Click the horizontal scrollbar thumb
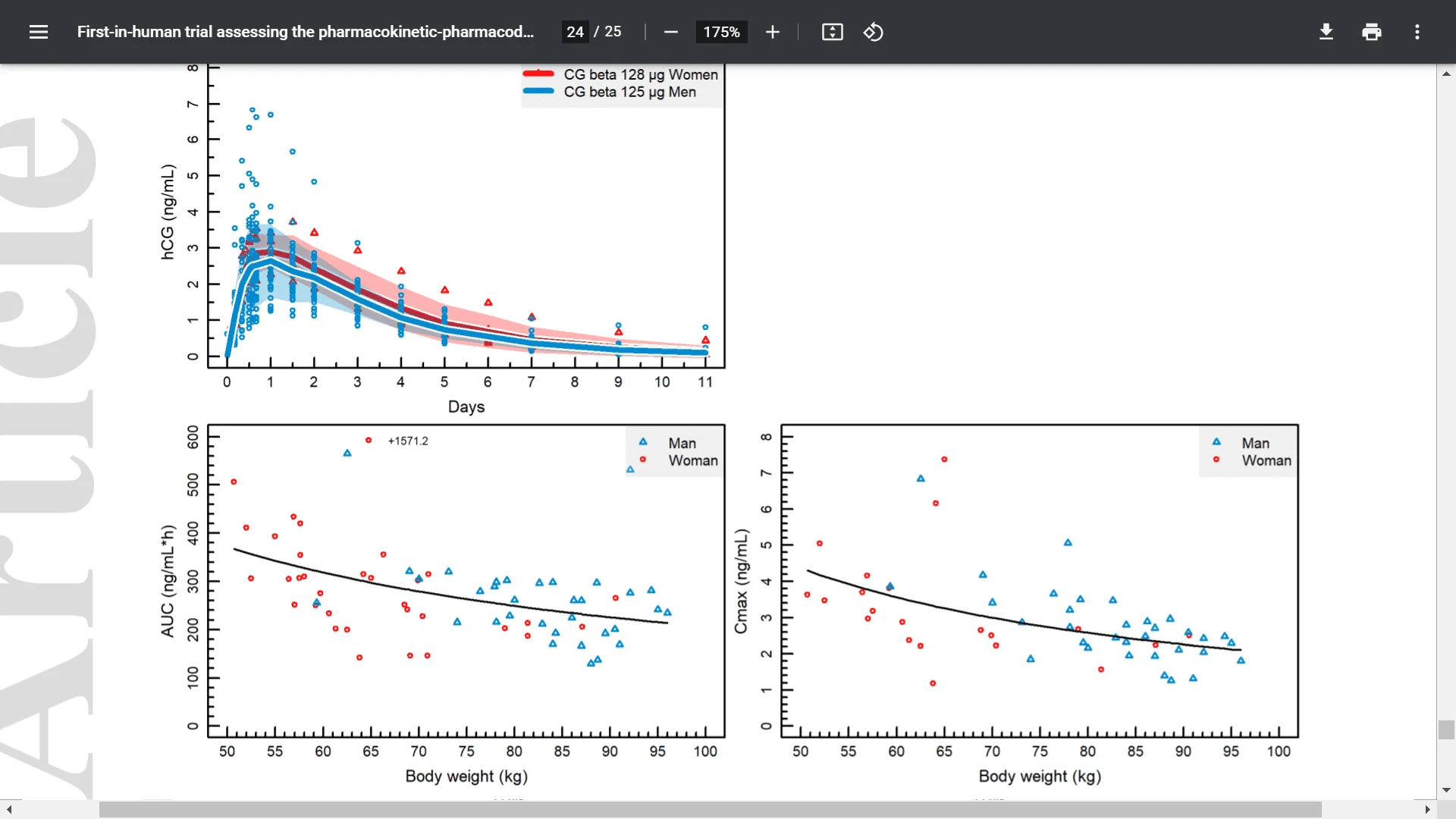The image size is (1456, 819). click(710, 810)
